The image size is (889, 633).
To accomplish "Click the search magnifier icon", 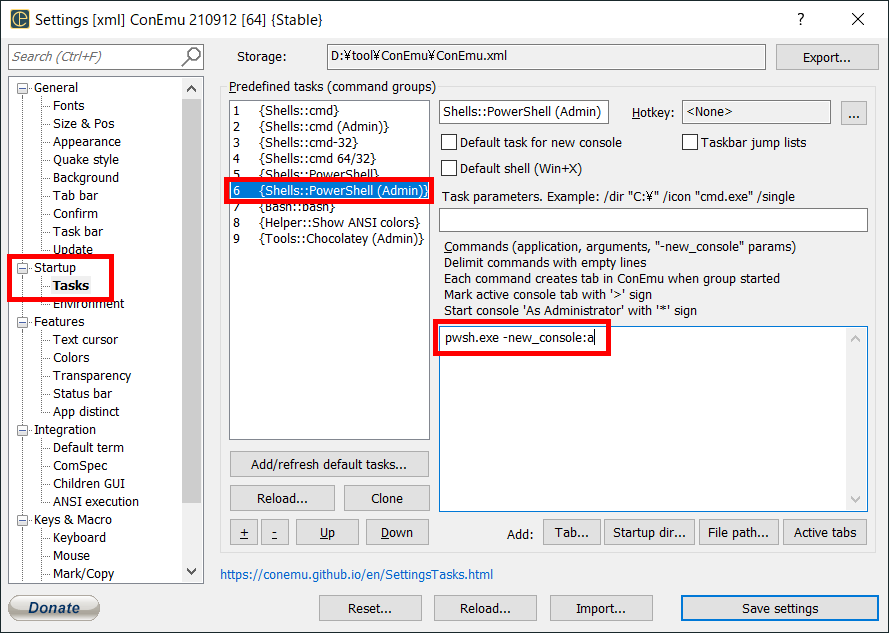I will click(x=191, y=57).
